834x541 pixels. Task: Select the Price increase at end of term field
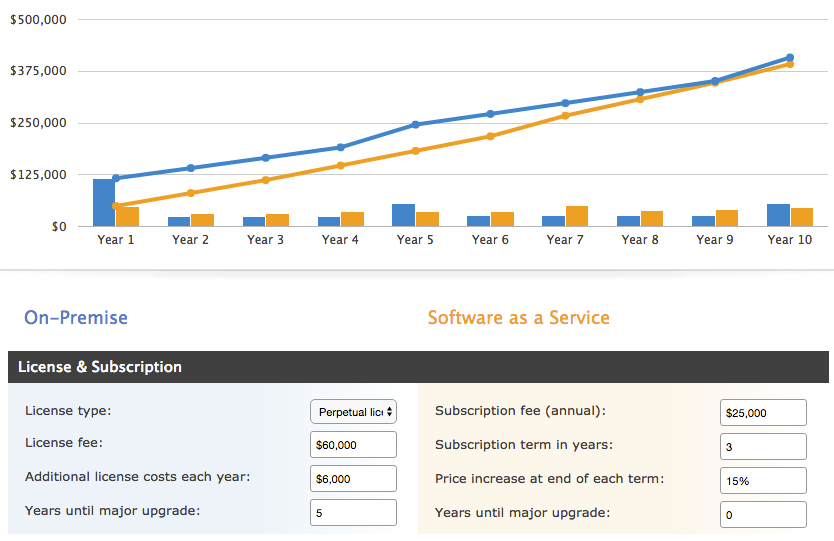point(762,480)
